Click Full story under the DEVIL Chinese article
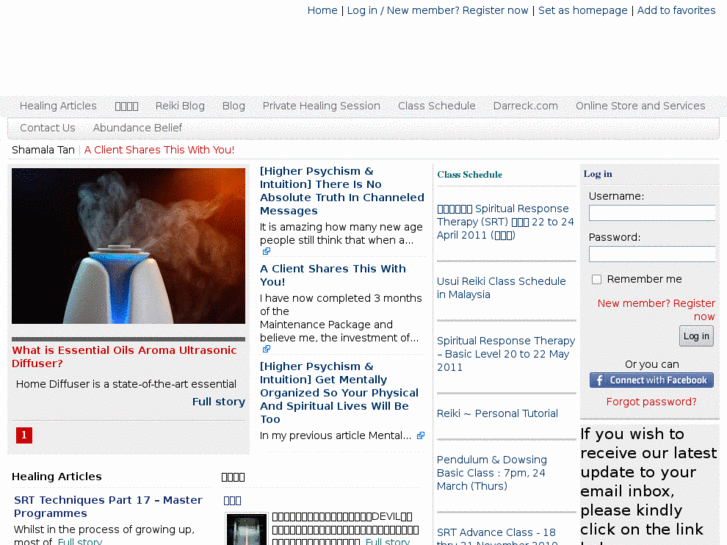This screenshot has width=727, height=545. [x=388, y=541]
